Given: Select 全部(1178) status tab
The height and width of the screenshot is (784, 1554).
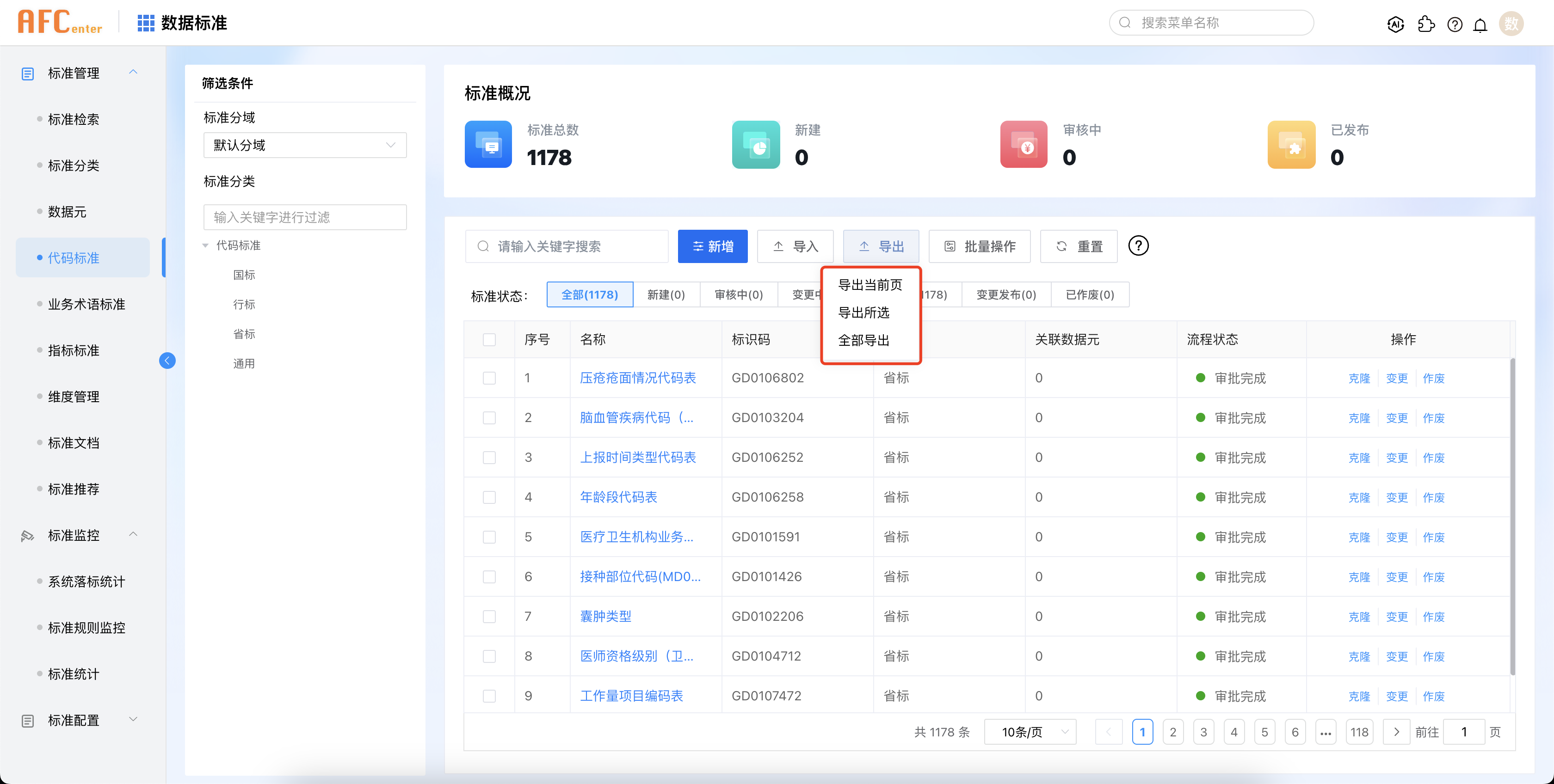Looking at the screenshot, I should (589, 295).
